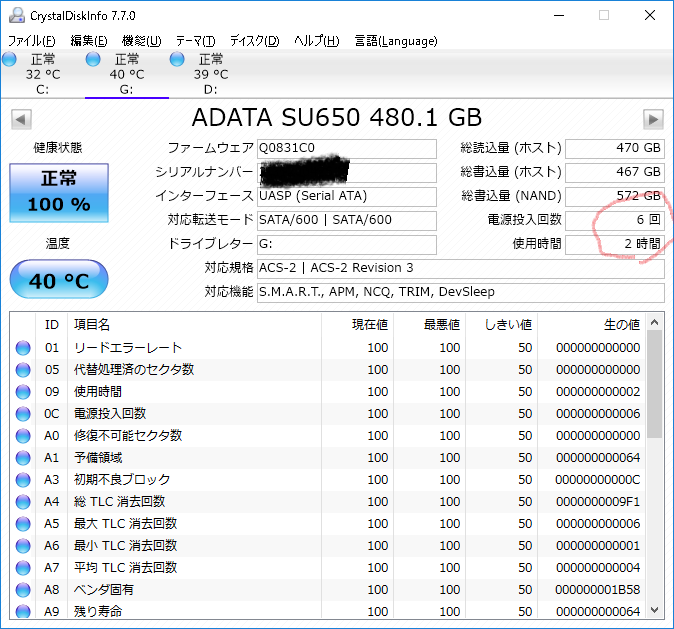Viewport: 674px width, 629px height.
Task: Click the 現在値 column header
Action: point(357,325)
